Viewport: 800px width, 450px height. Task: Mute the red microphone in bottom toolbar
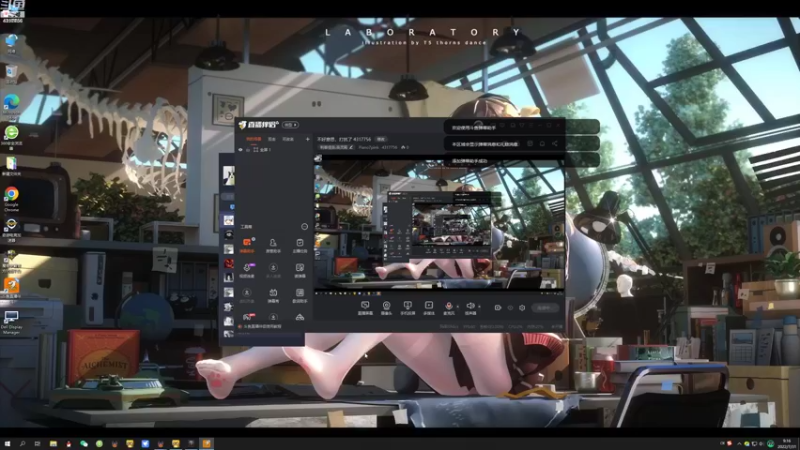(448, 306)
